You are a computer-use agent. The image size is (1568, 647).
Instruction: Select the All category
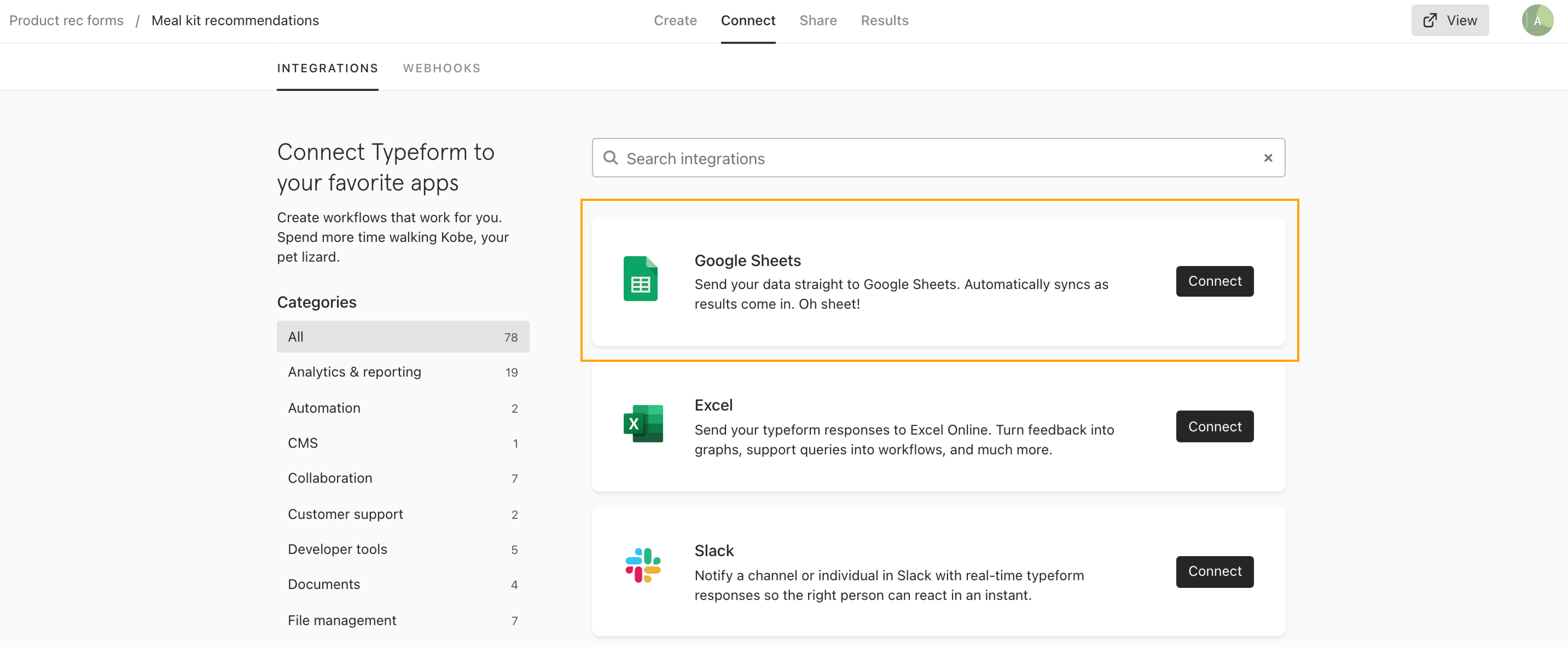(x=403, y=336)
